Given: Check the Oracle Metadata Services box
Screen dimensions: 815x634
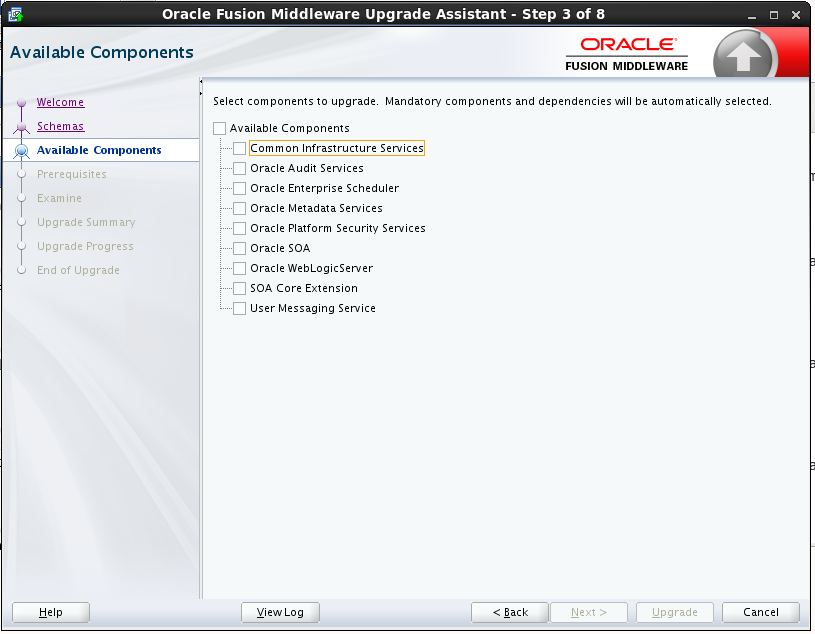Looking at the screenshot, I should (239, 208).
